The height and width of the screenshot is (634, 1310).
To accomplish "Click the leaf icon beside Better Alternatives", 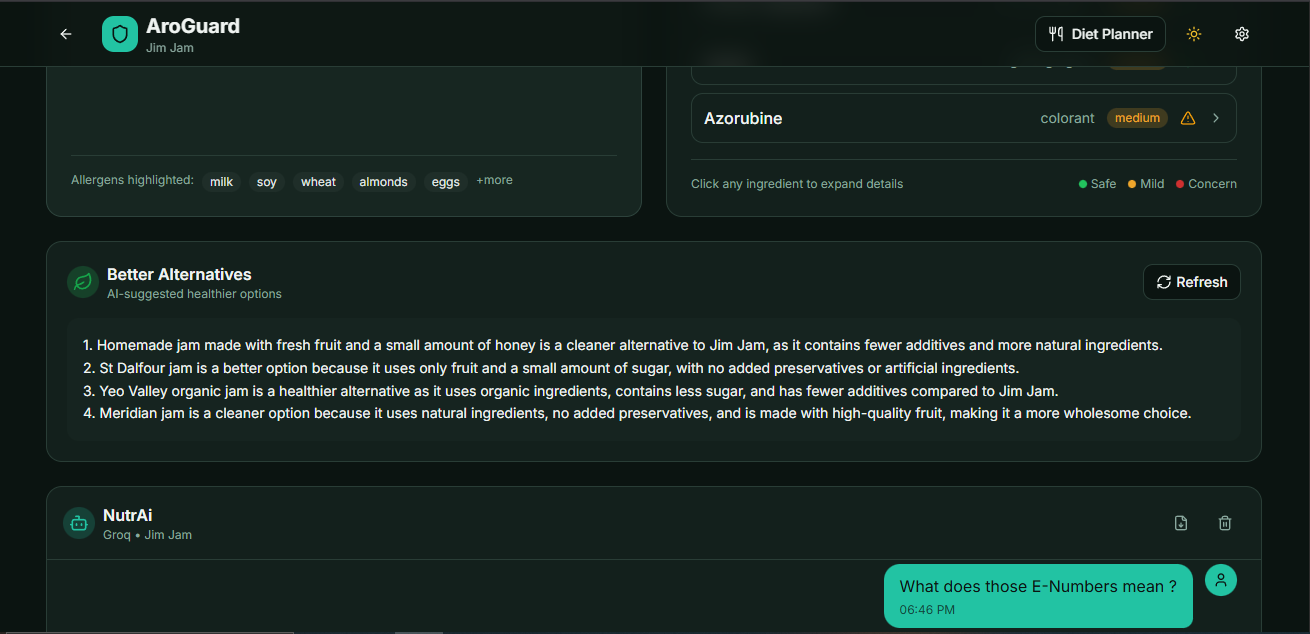I will tap(82, 282).
